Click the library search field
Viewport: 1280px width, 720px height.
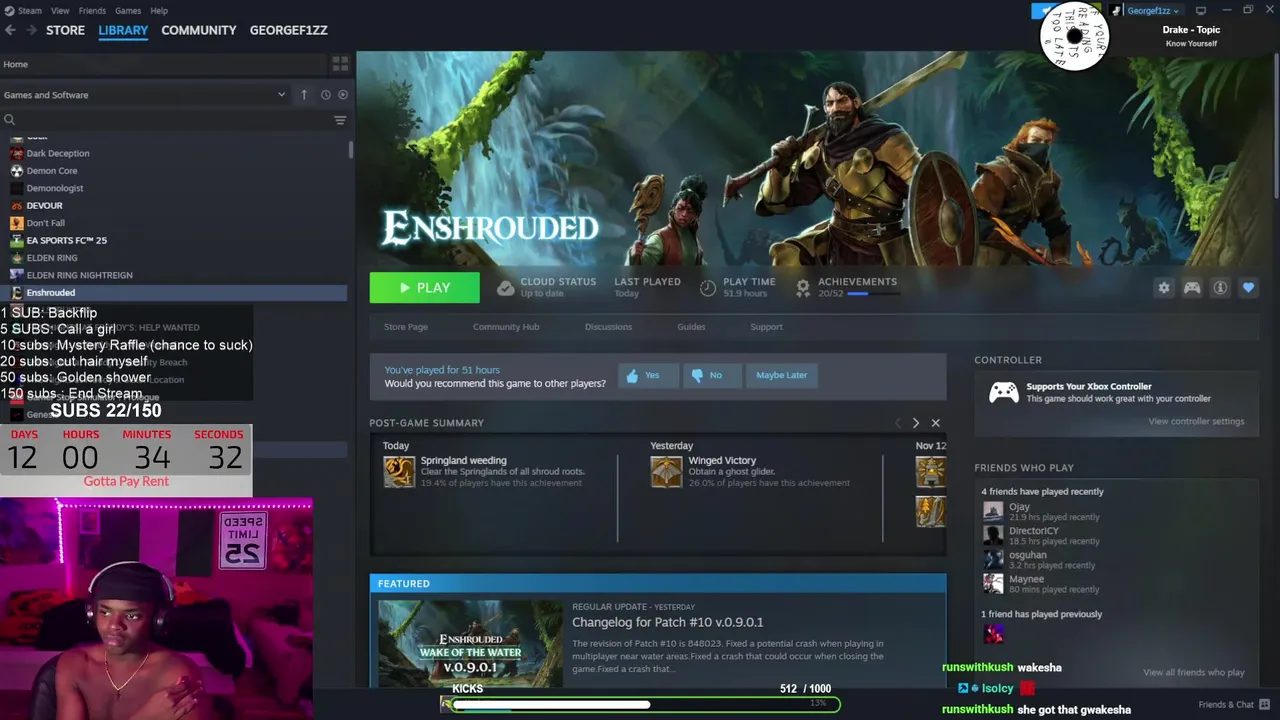pos(165,120)
